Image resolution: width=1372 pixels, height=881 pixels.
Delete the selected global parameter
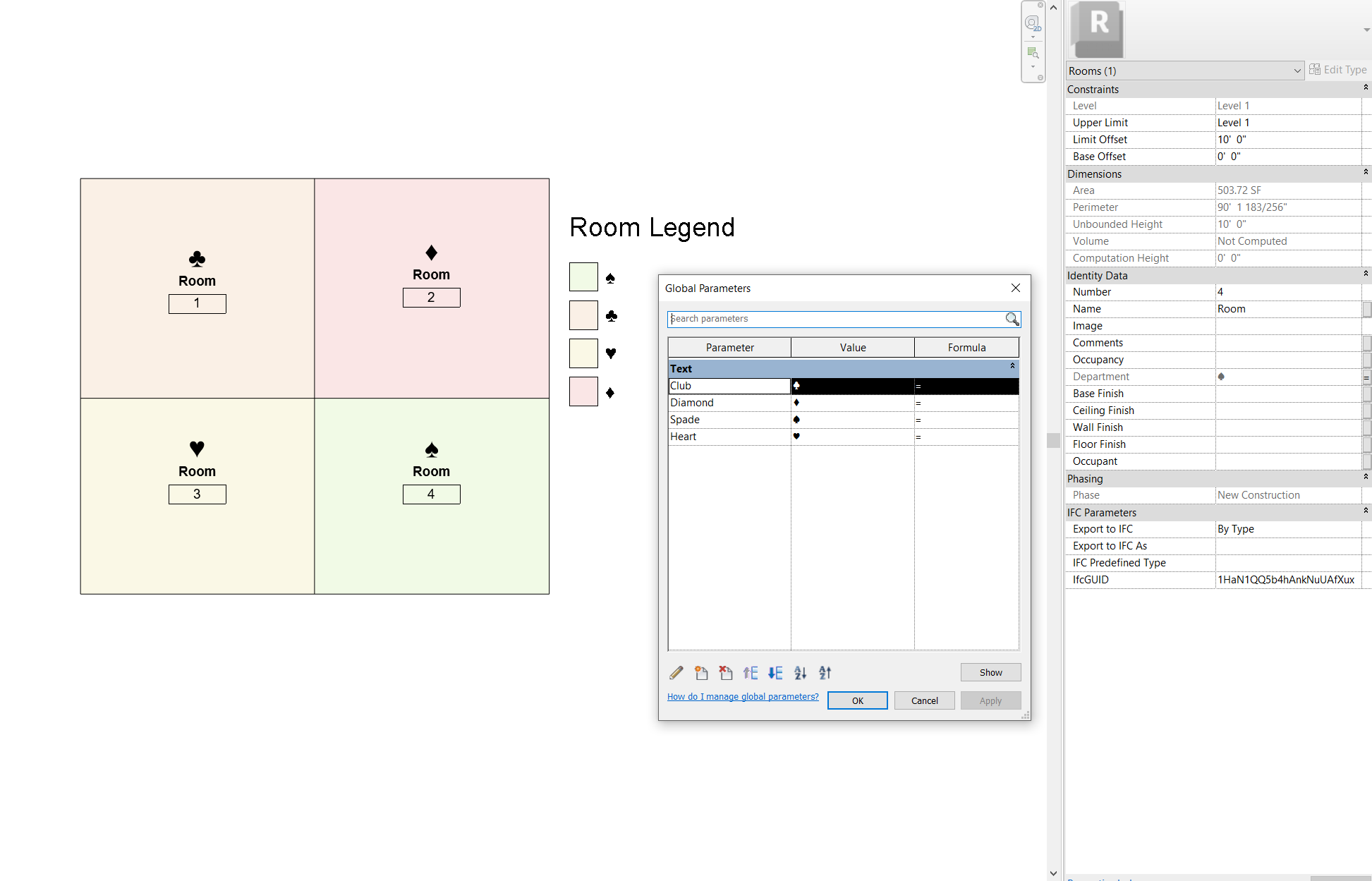tap(726, 673)
